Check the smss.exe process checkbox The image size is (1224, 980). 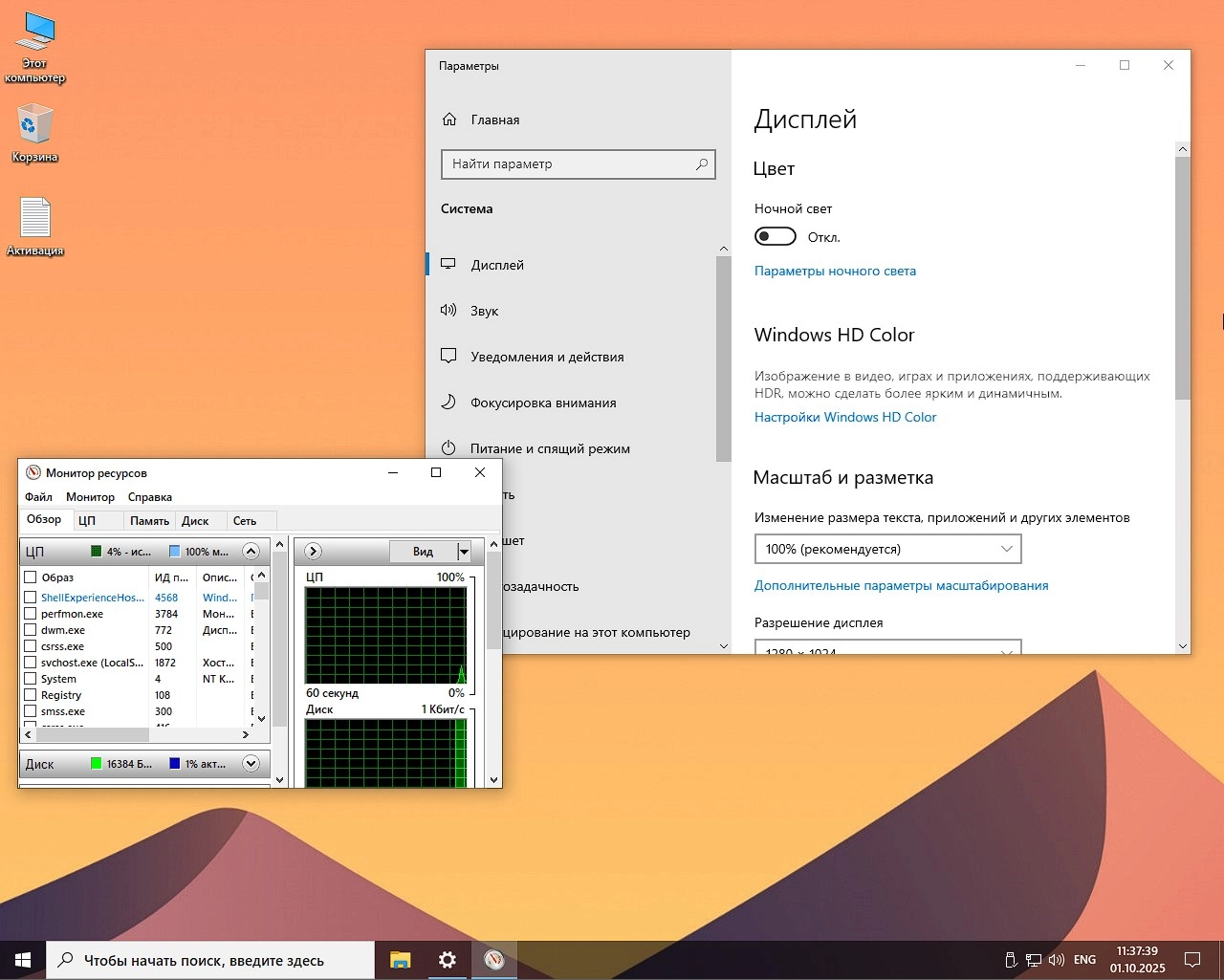pos(31,711)
